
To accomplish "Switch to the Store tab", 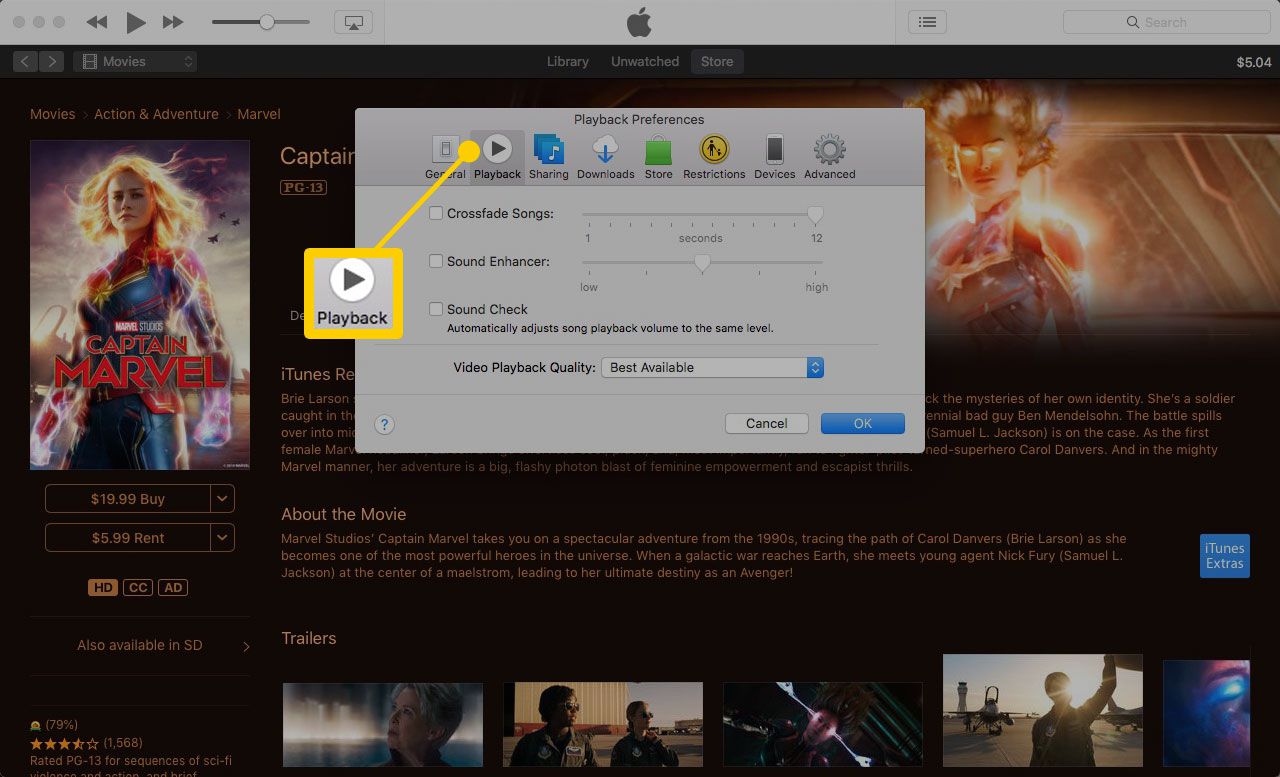I will [x=717, y=62].
